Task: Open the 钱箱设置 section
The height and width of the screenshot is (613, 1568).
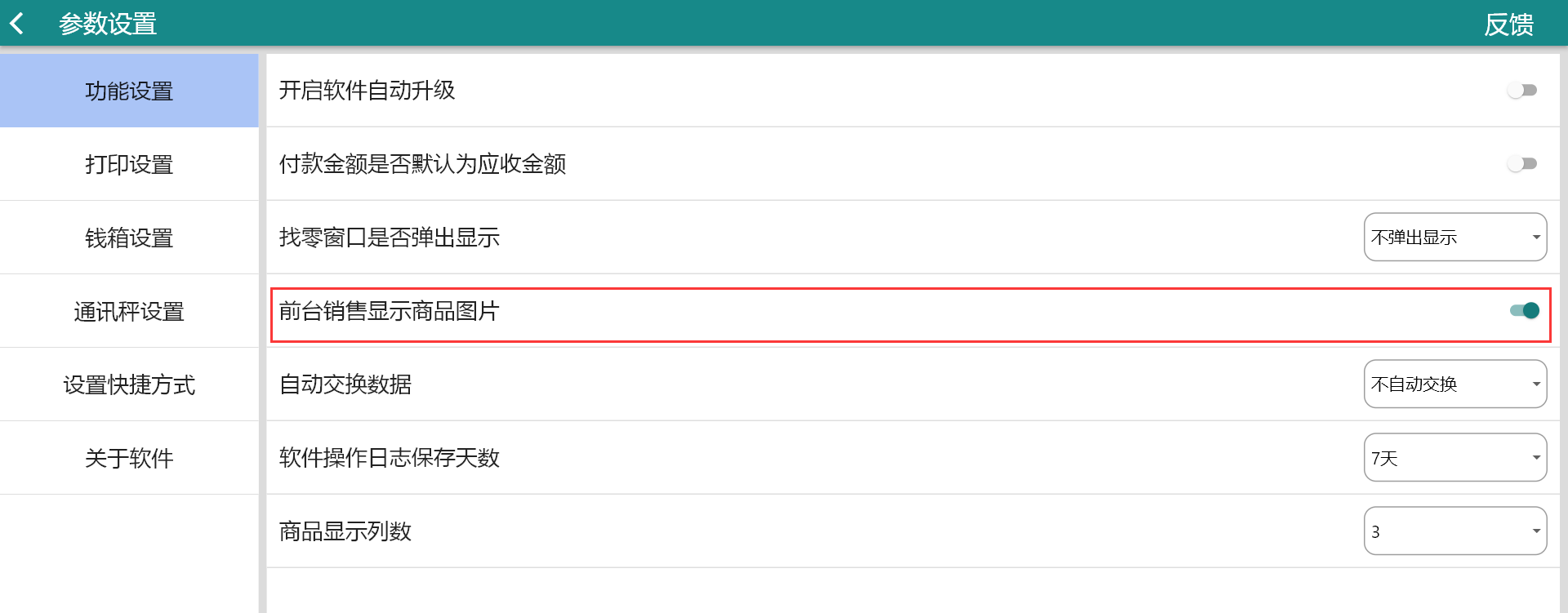Action: [x=129, y=238]
